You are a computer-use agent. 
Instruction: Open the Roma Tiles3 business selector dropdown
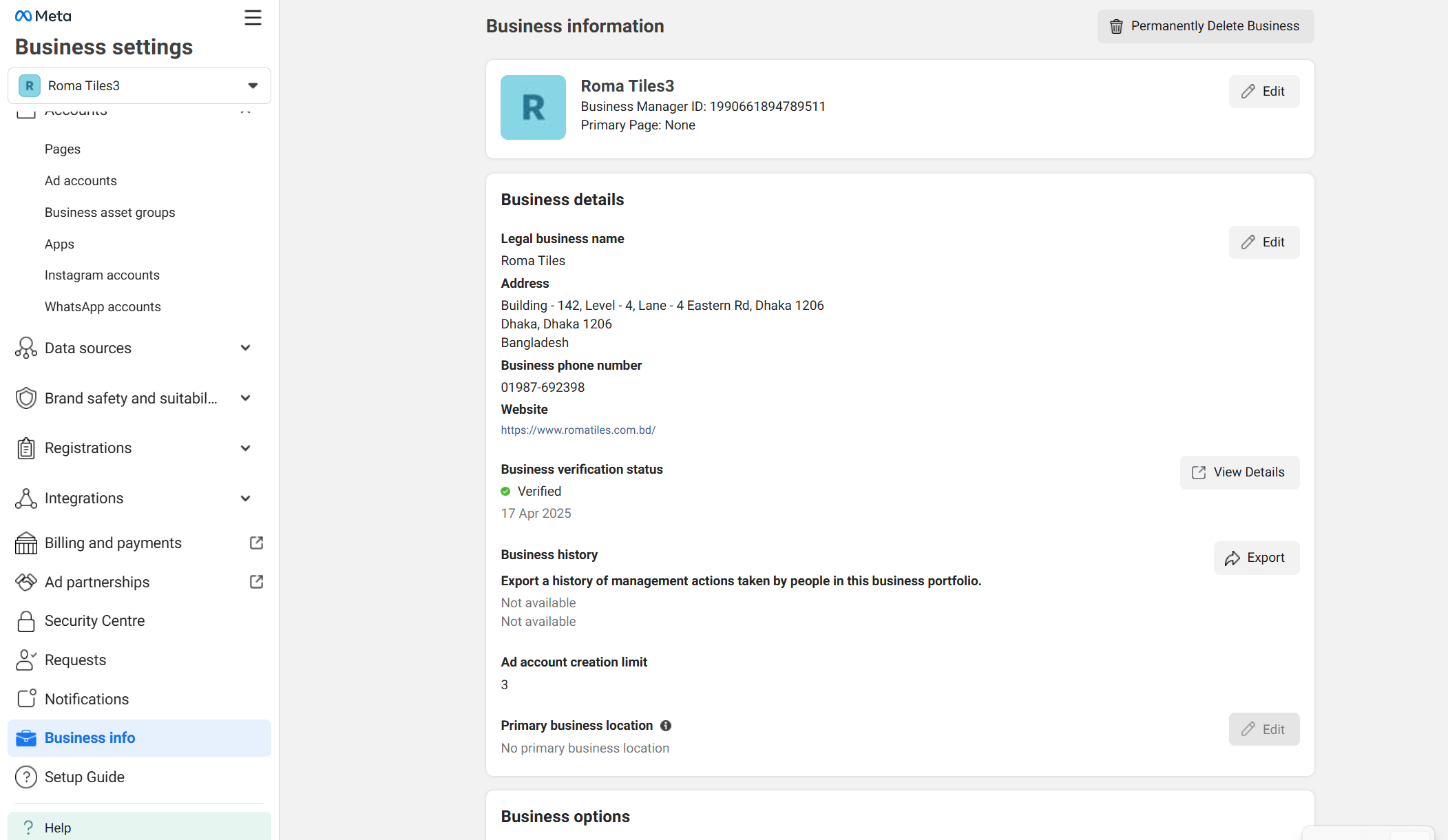(139, 85)
